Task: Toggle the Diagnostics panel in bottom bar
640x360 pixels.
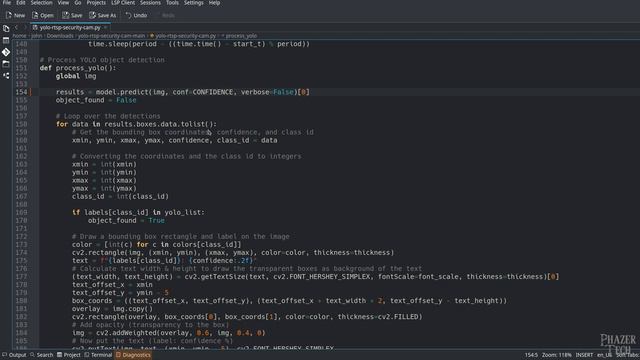Action: click(133, 355)
